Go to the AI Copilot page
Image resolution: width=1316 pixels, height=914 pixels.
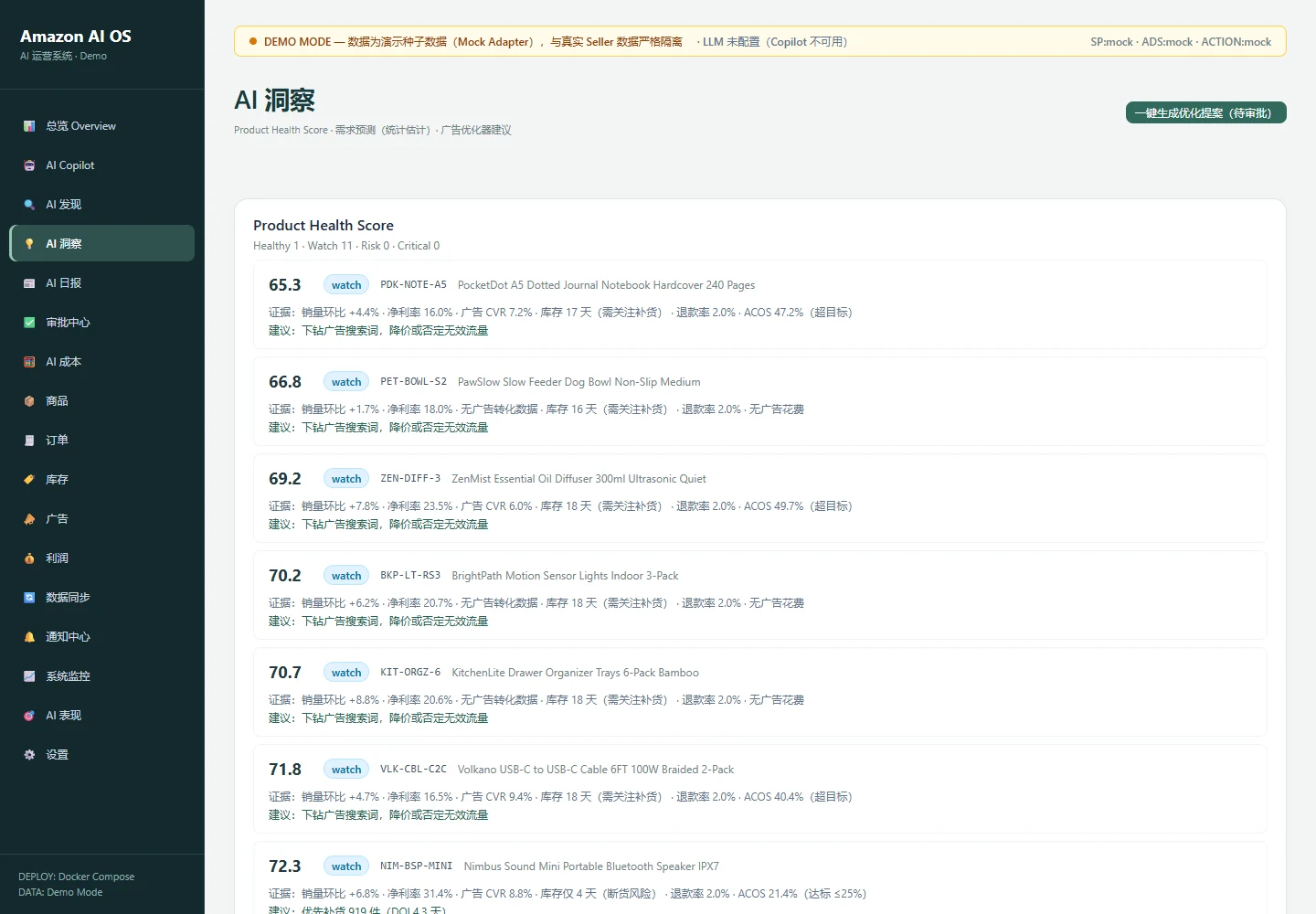(102, 165)
